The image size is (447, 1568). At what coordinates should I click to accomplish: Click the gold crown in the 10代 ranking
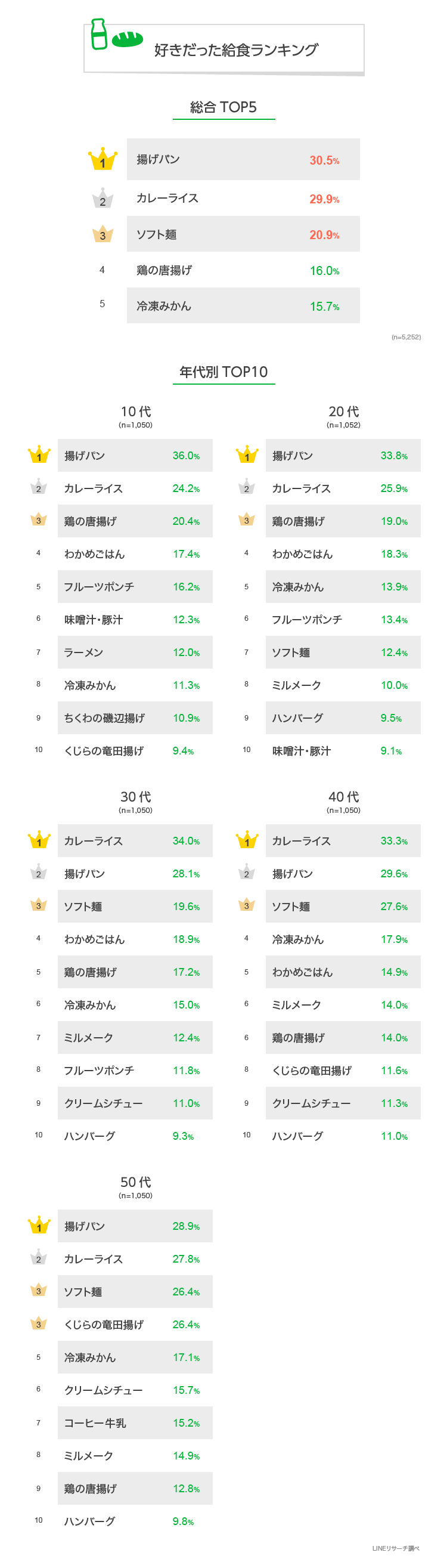[39, 455]
